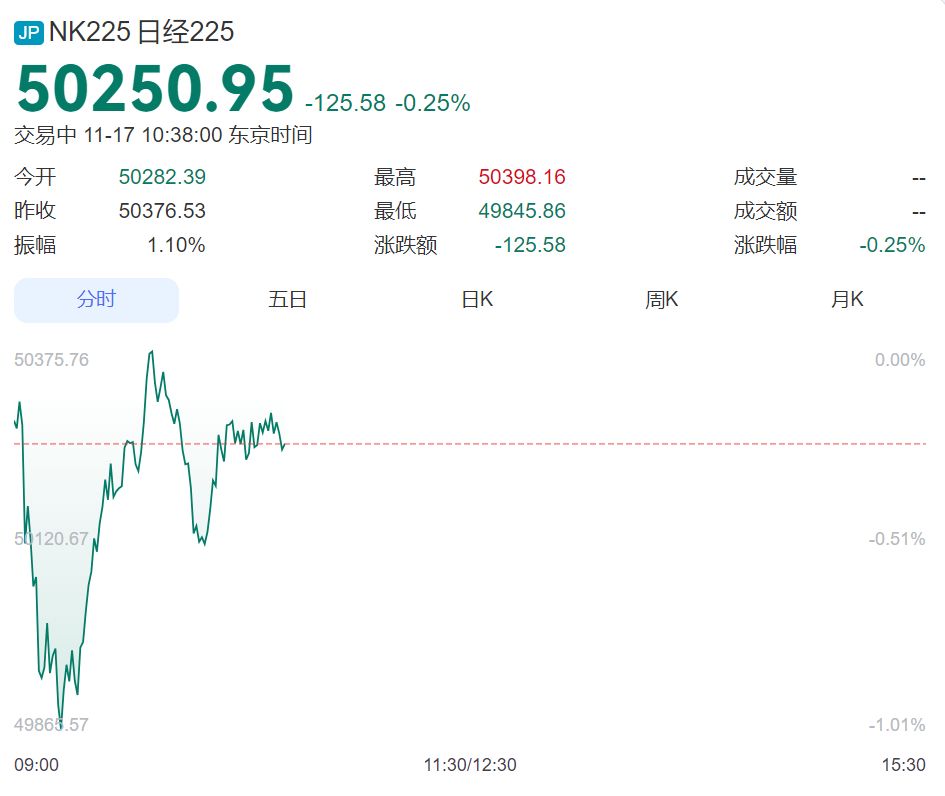Screen dimensions: 945x796
Task: Click the 成交量 volume placeholder dashes
Action: pyautogui.click(x=917, y=176)
